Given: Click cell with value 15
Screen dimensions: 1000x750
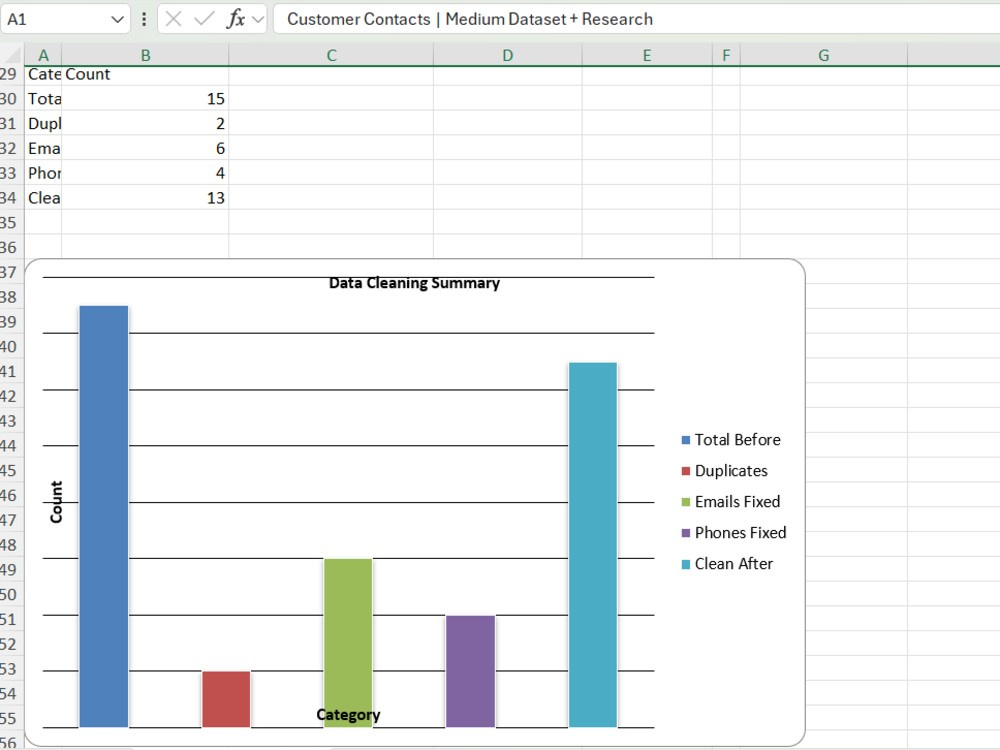Looking at the screenshot, I should tap(145, 98).
